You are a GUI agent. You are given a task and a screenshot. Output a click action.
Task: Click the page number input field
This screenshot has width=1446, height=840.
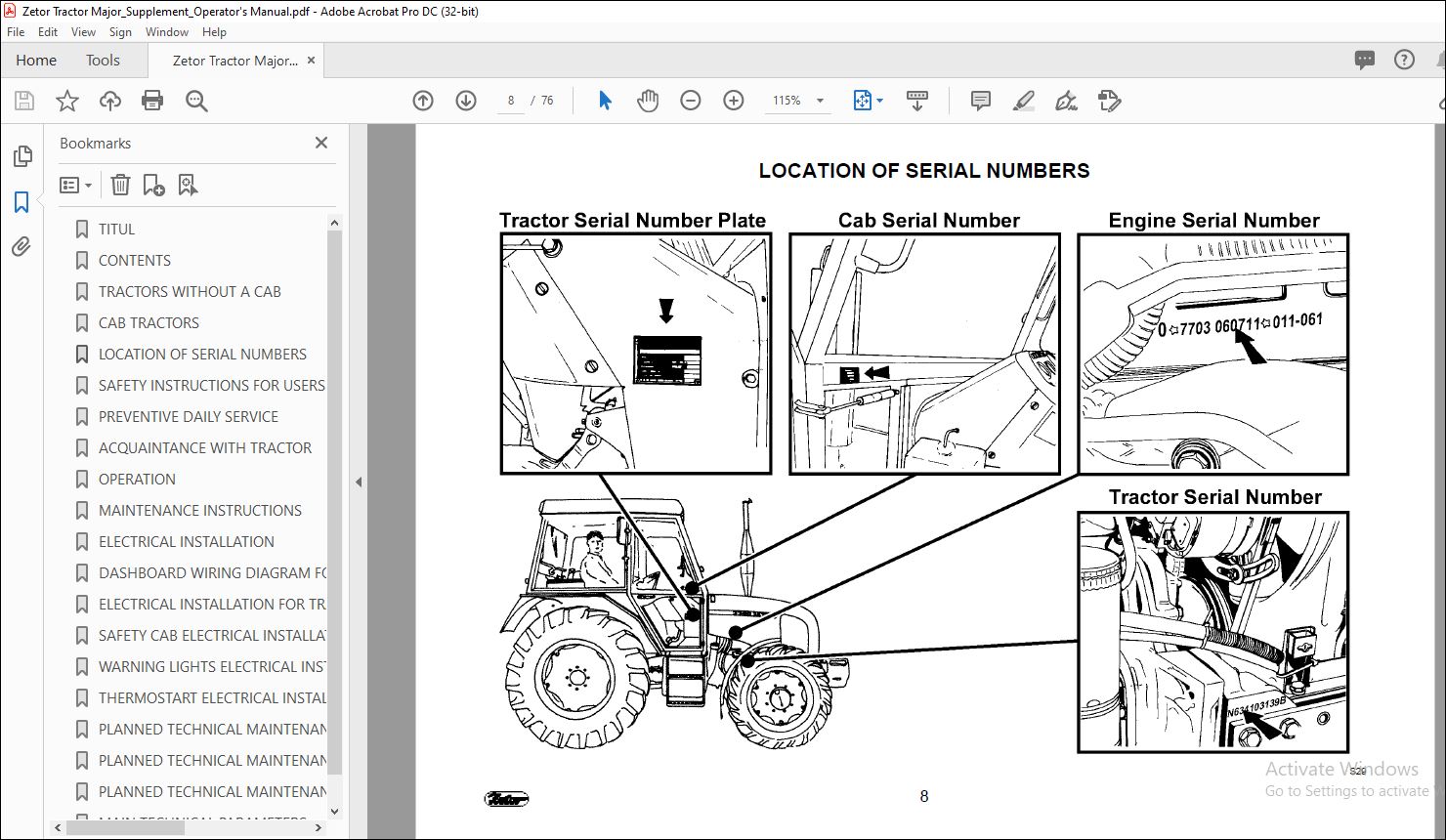point(510,101)
